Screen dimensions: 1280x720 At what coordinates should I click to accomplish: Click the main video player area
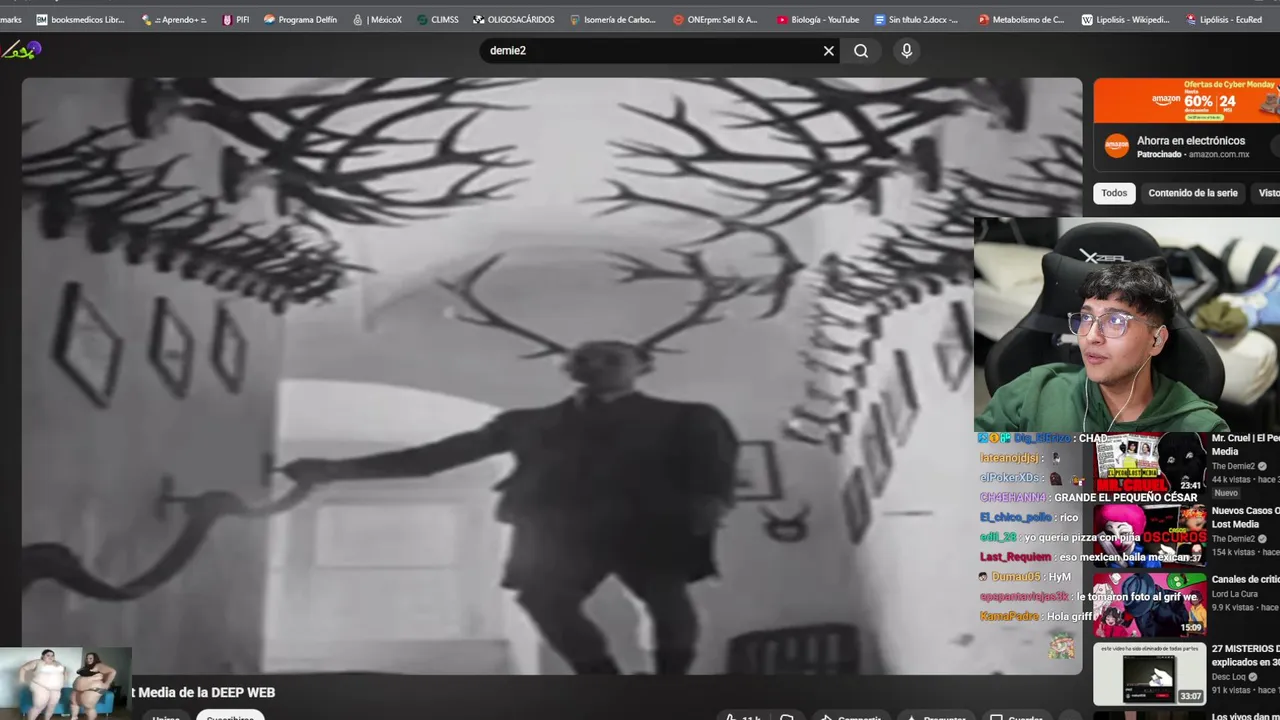(x=552, y=376)
